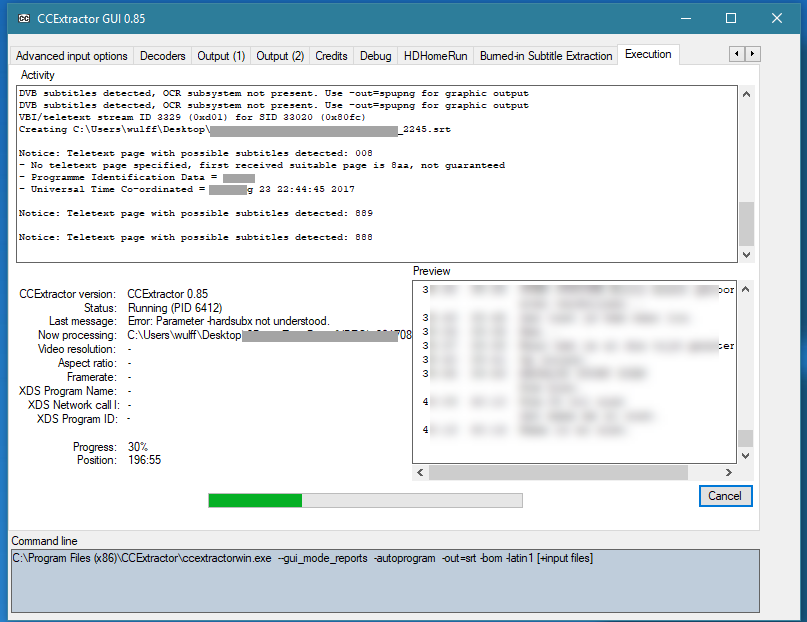807x622 pixels.
Task: Click the 'Universal Time Co-ordinated' log line
Action: 187,189
